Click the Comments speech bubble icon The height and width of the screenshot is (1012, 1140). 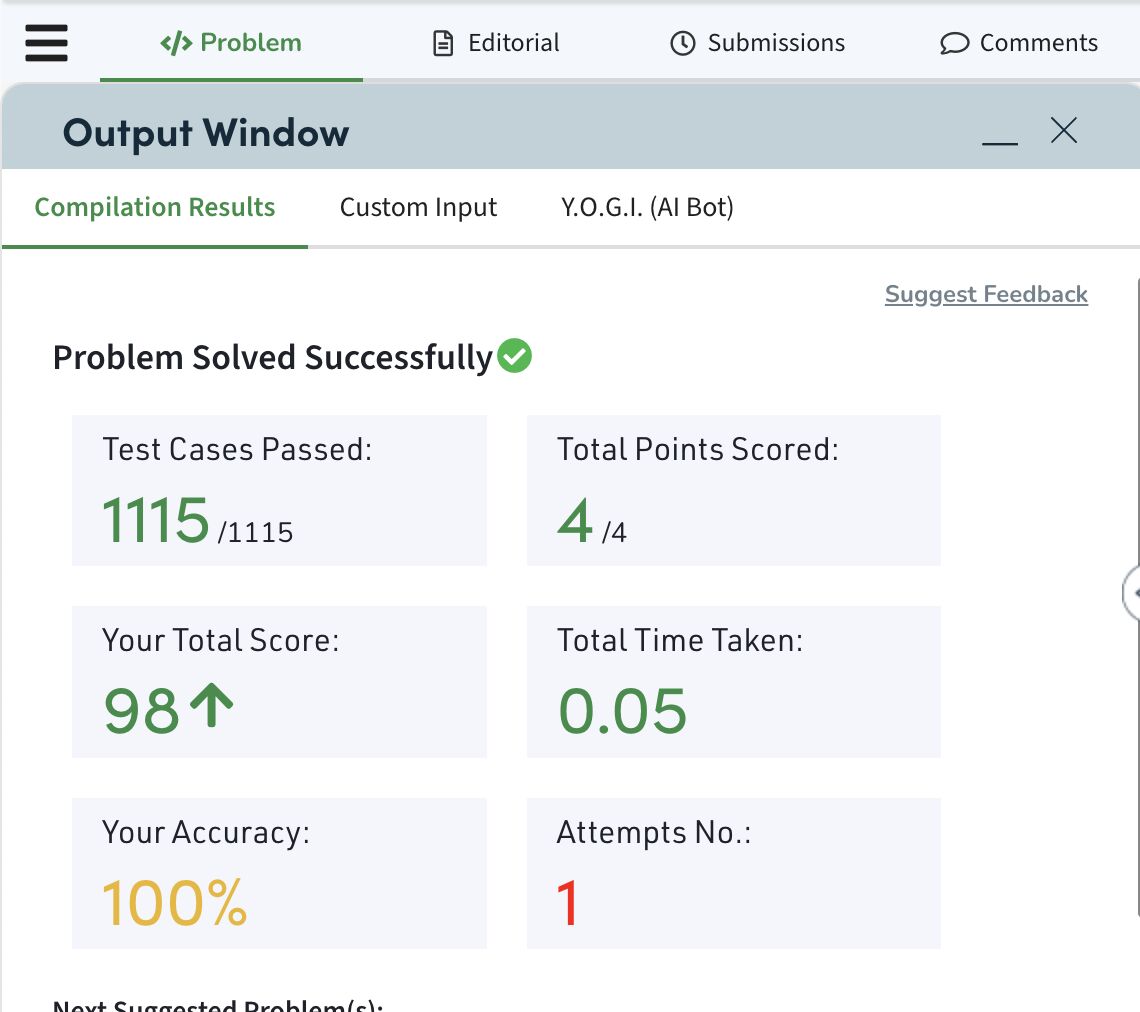[x=954, y=44]
